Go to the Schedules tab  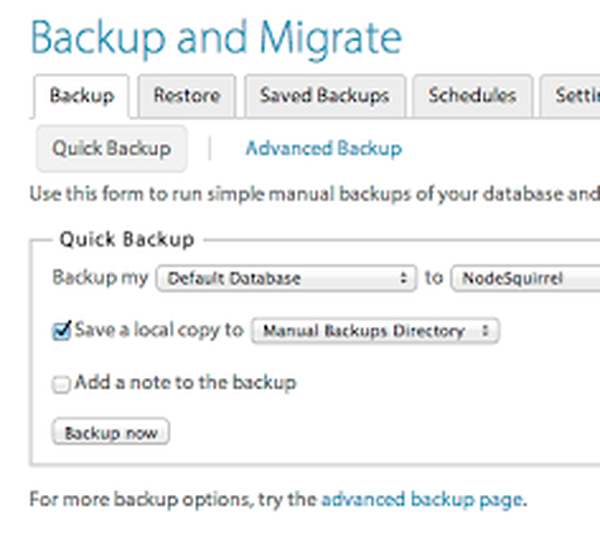tap(472, 96)
